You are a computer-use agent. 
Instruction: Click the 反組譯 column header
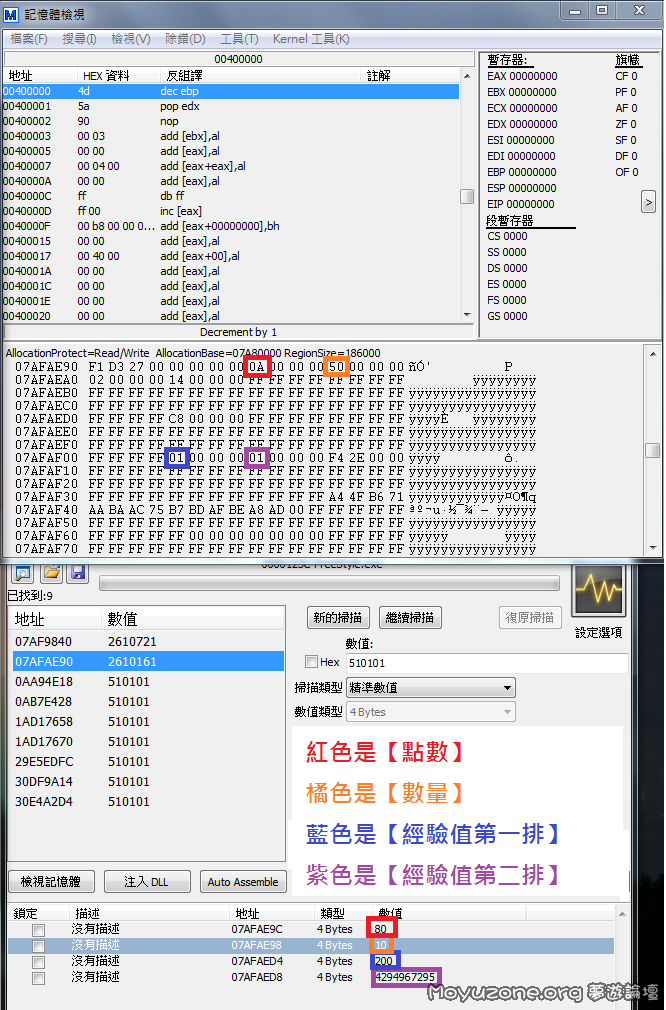click(260, 75)
